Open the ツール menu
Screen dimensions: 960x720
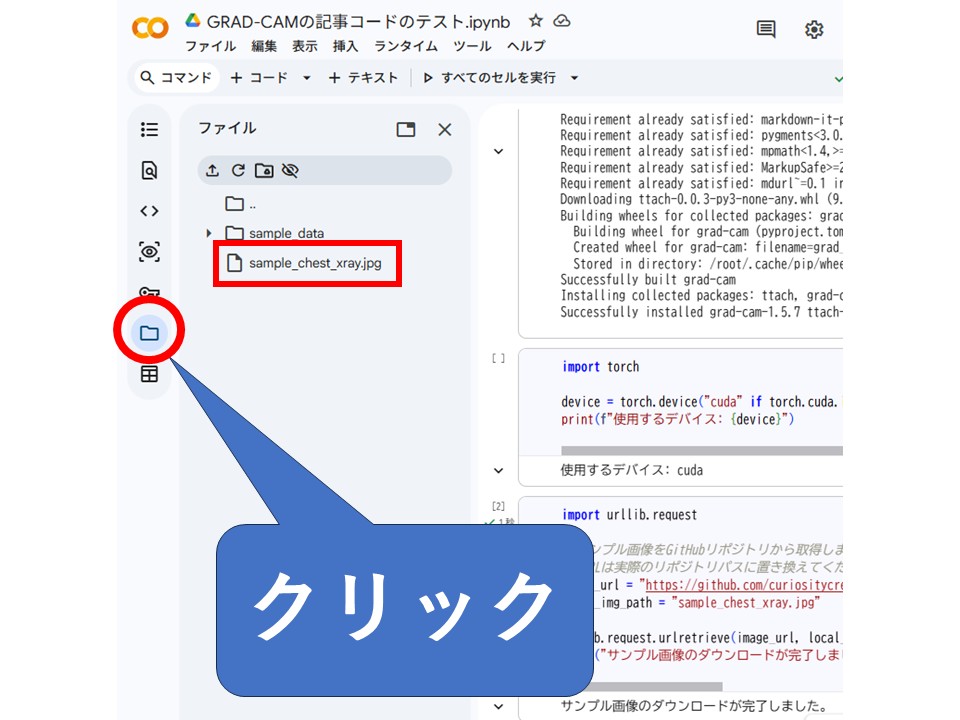click(472, 47)
